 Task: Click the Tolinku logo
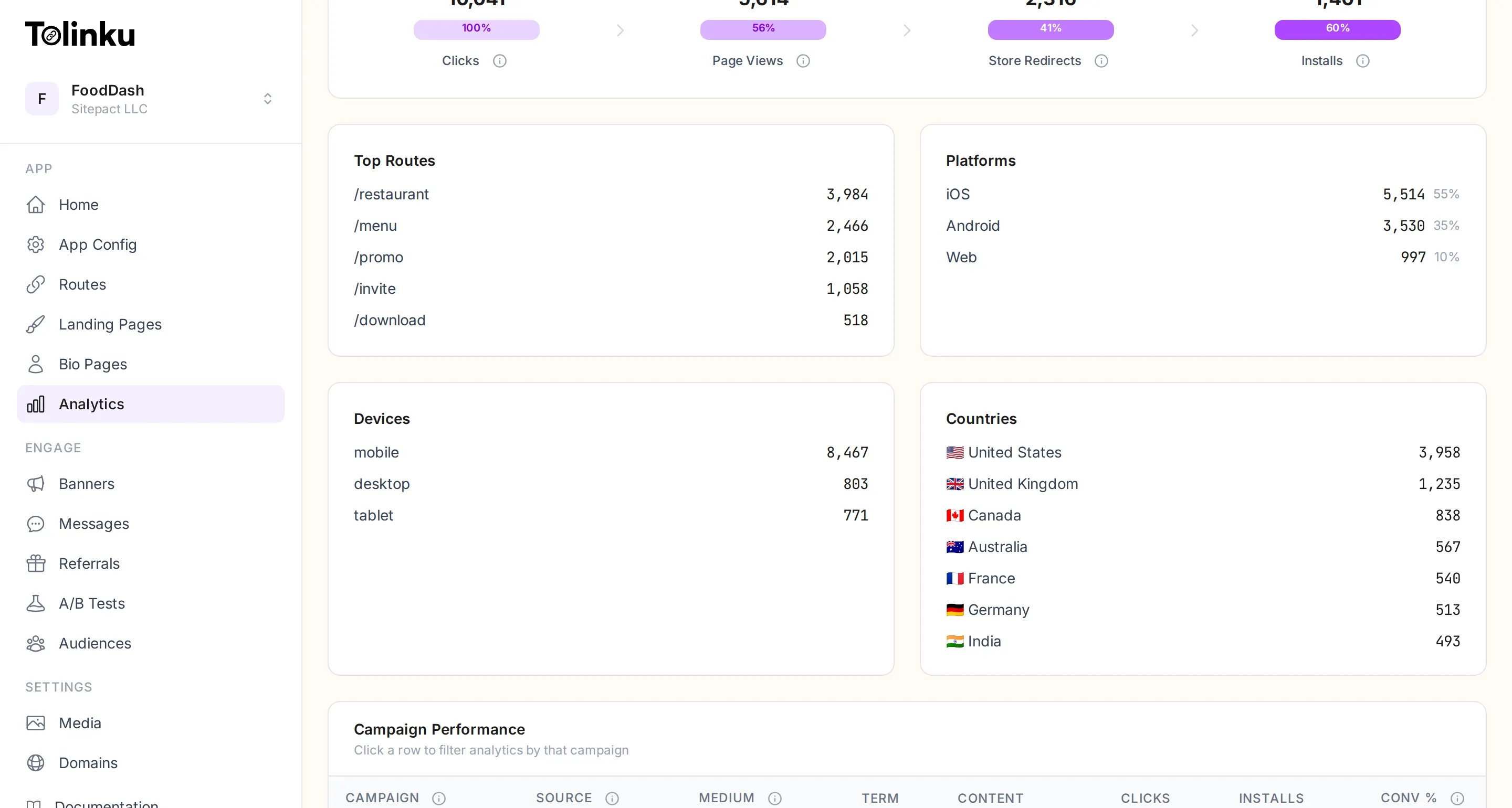80,33
